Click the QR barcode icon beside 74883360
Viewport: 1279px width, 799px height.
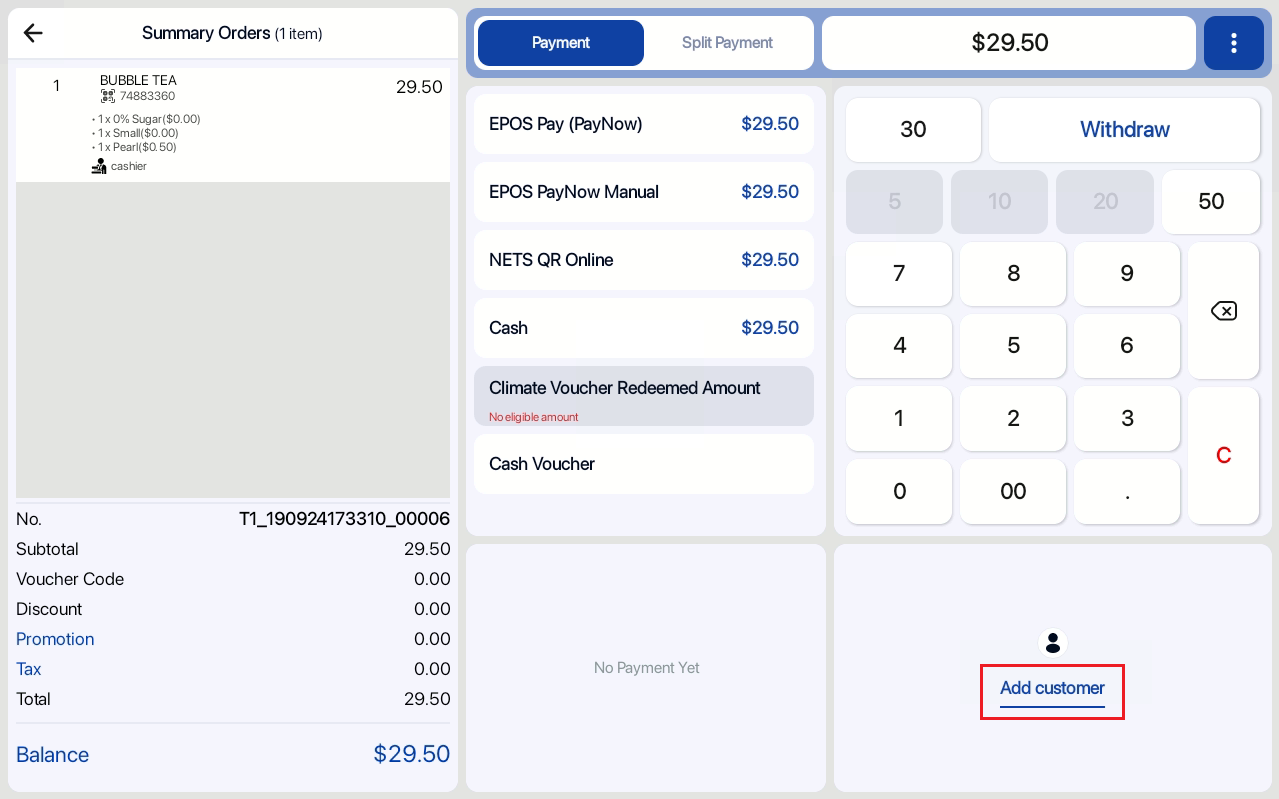click(108, 96)
